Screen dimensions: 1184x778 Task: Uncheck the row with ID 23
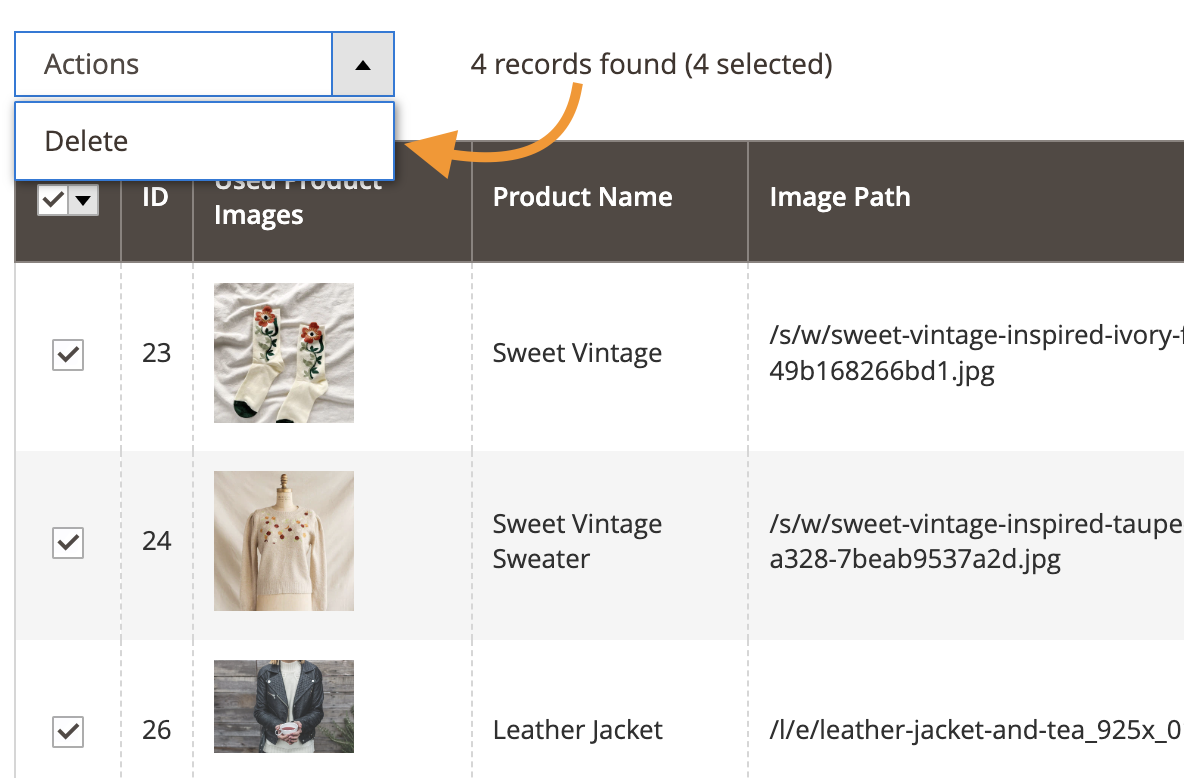[x=68, y=354]
